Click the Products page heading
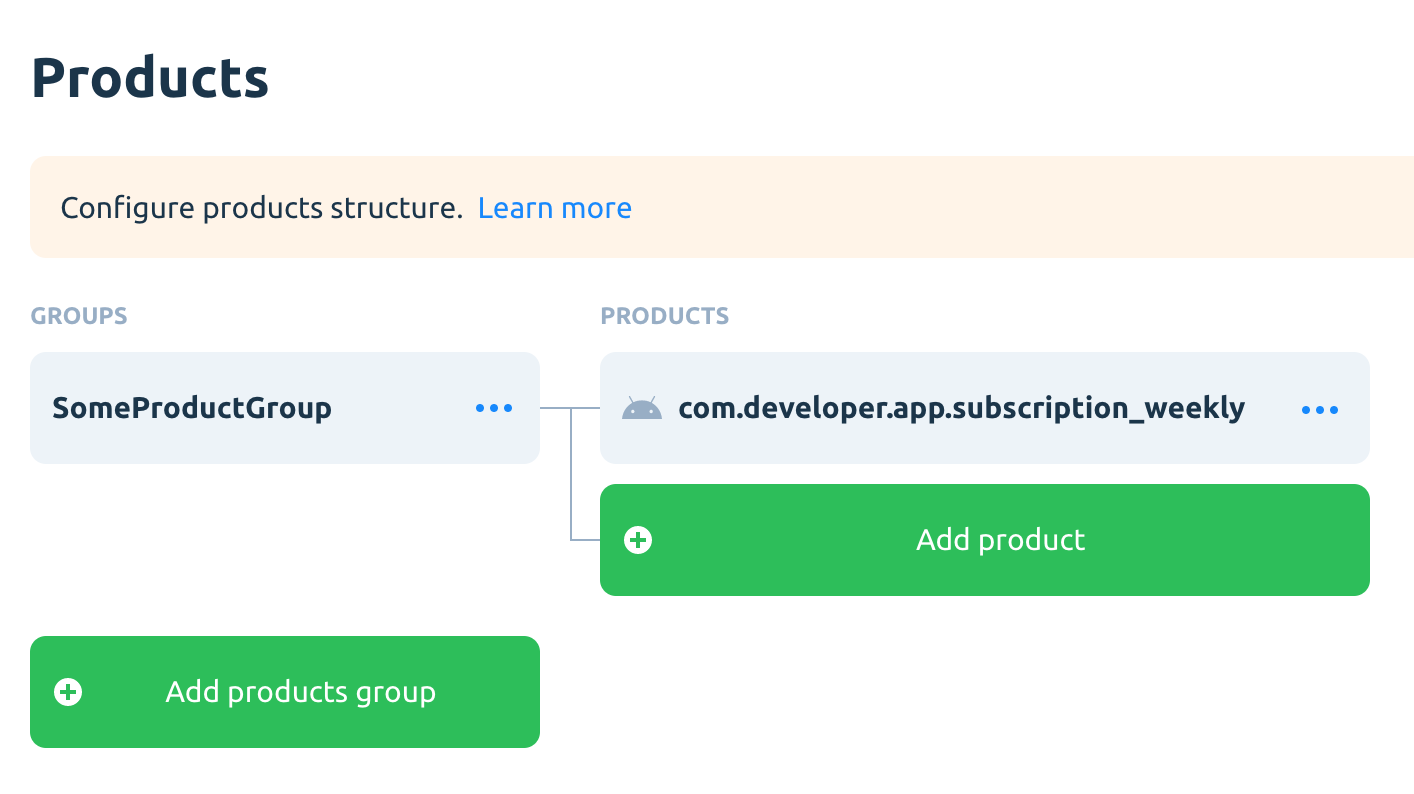Viewport: 1414px width, 794px height. (x=150, y=78)
